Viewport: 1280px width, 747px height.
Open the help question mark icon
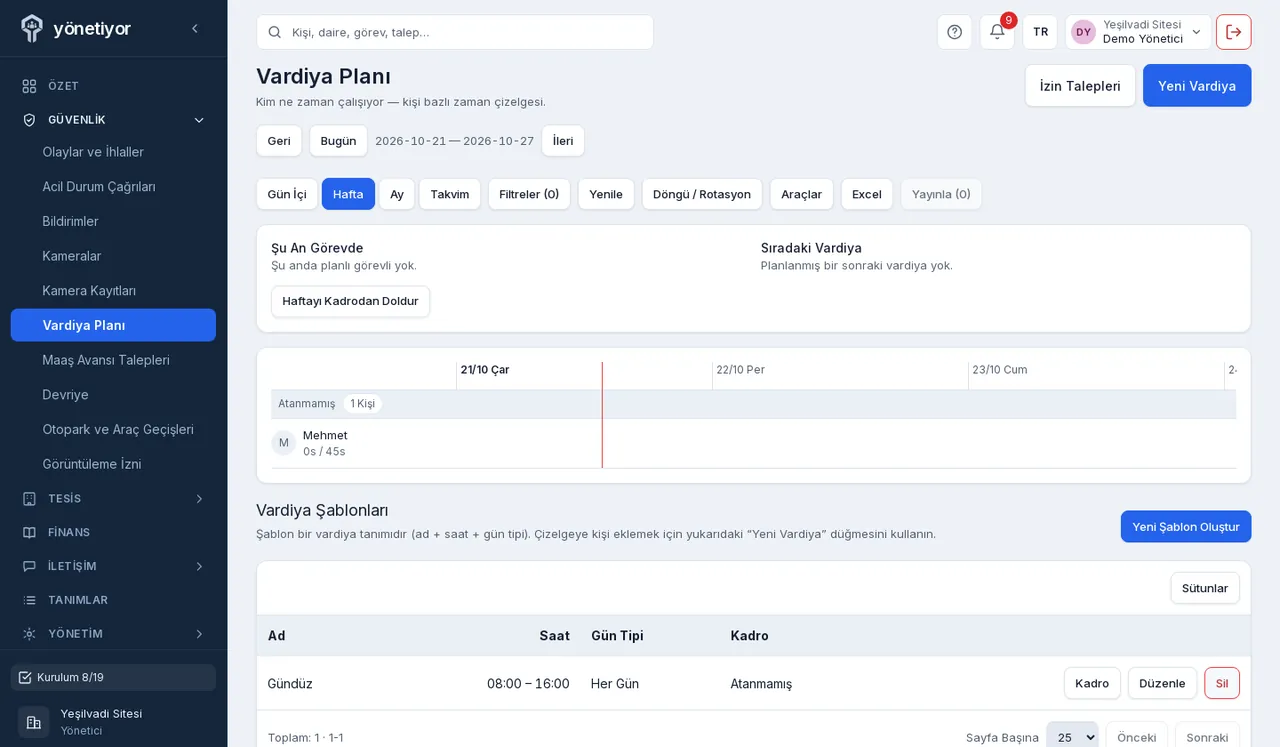click(x=954, y=32)
